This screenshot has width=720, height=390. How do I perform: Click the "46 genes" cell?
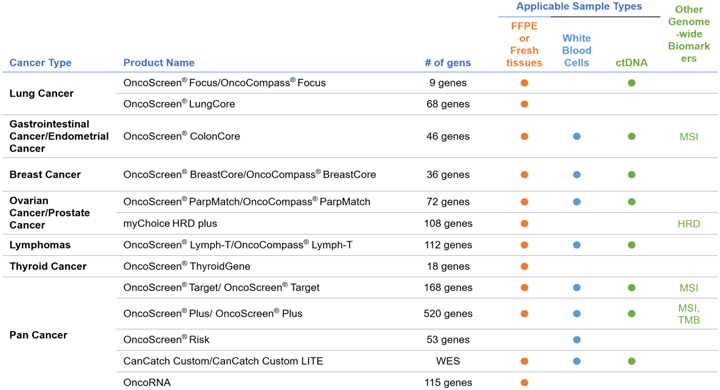(448, 136)
